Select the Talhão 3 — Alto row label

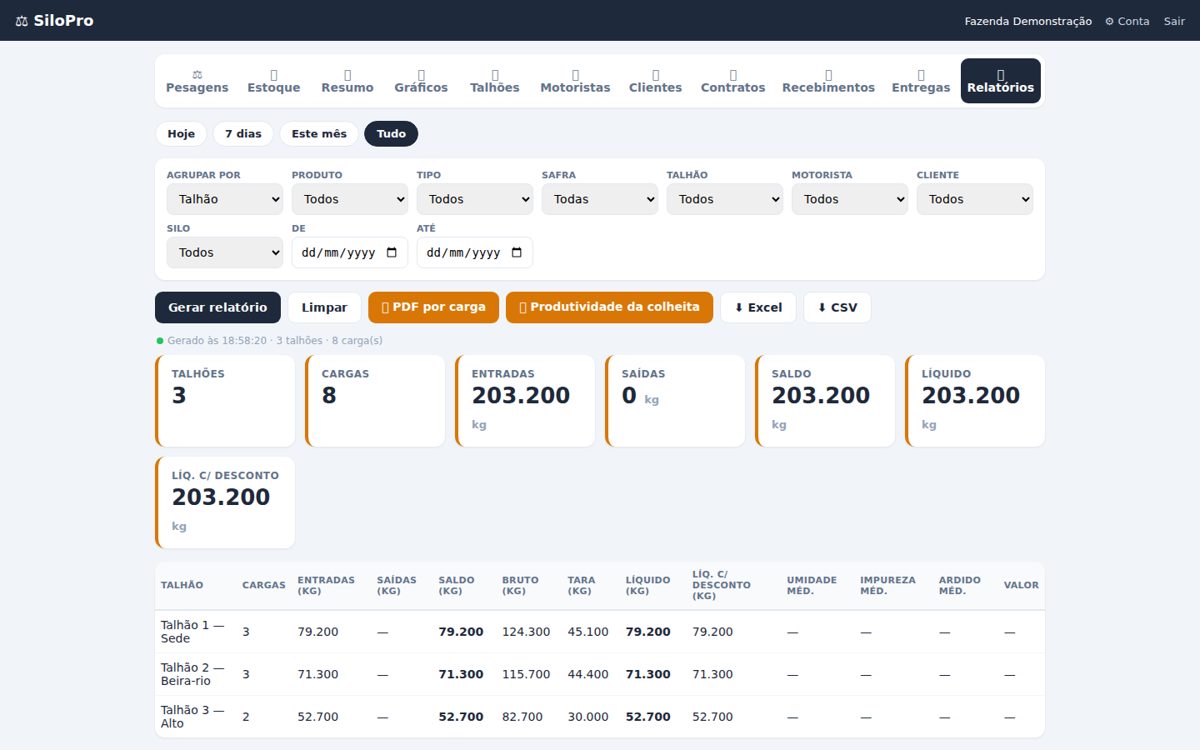point(193,717)
